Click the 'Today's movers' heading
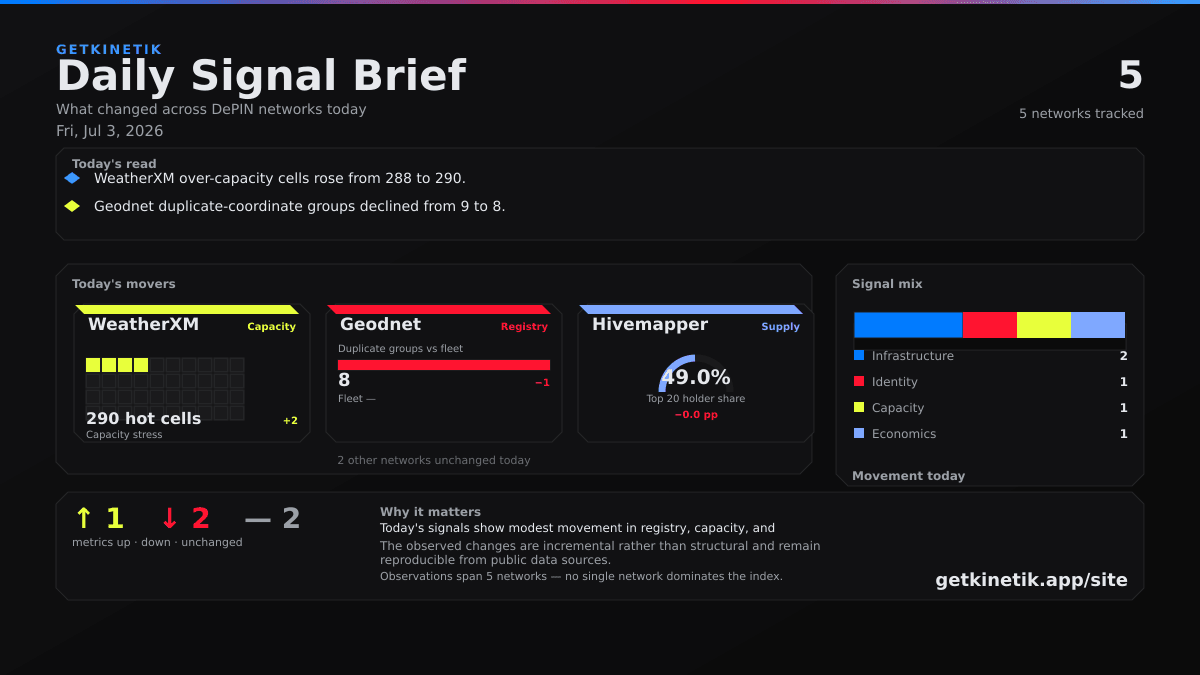The width and height of the screenshot is (1200, 675). pyautogui.click(x=124, y=284)
